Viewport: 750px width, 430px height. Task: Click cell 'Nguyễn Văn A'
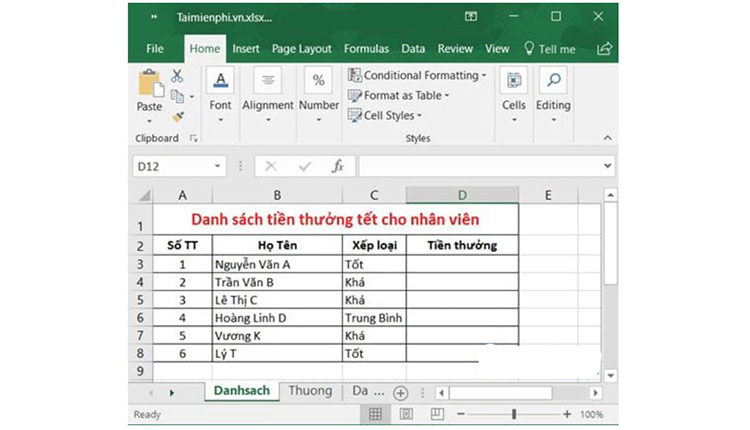pyautogui.click(x=277, y=265)
